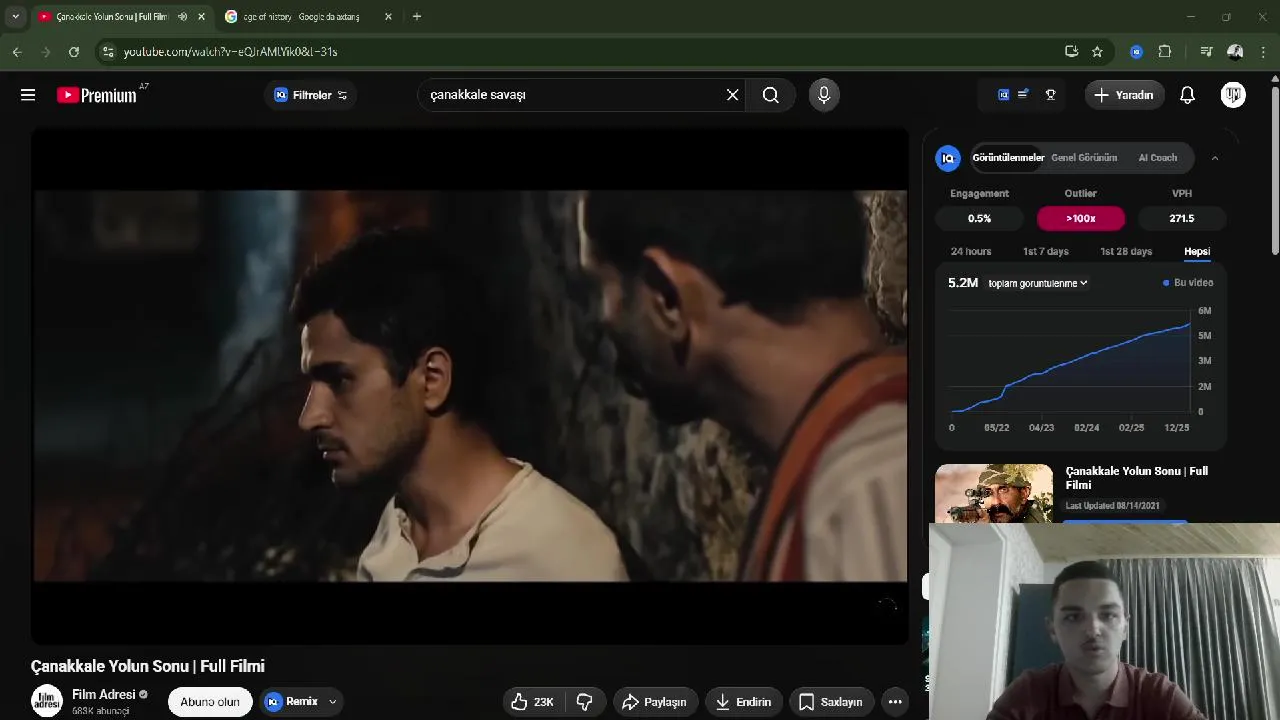Open Çanakkale Yolun Sonu title in vidIQ panel

click(x=1137, y=478)
